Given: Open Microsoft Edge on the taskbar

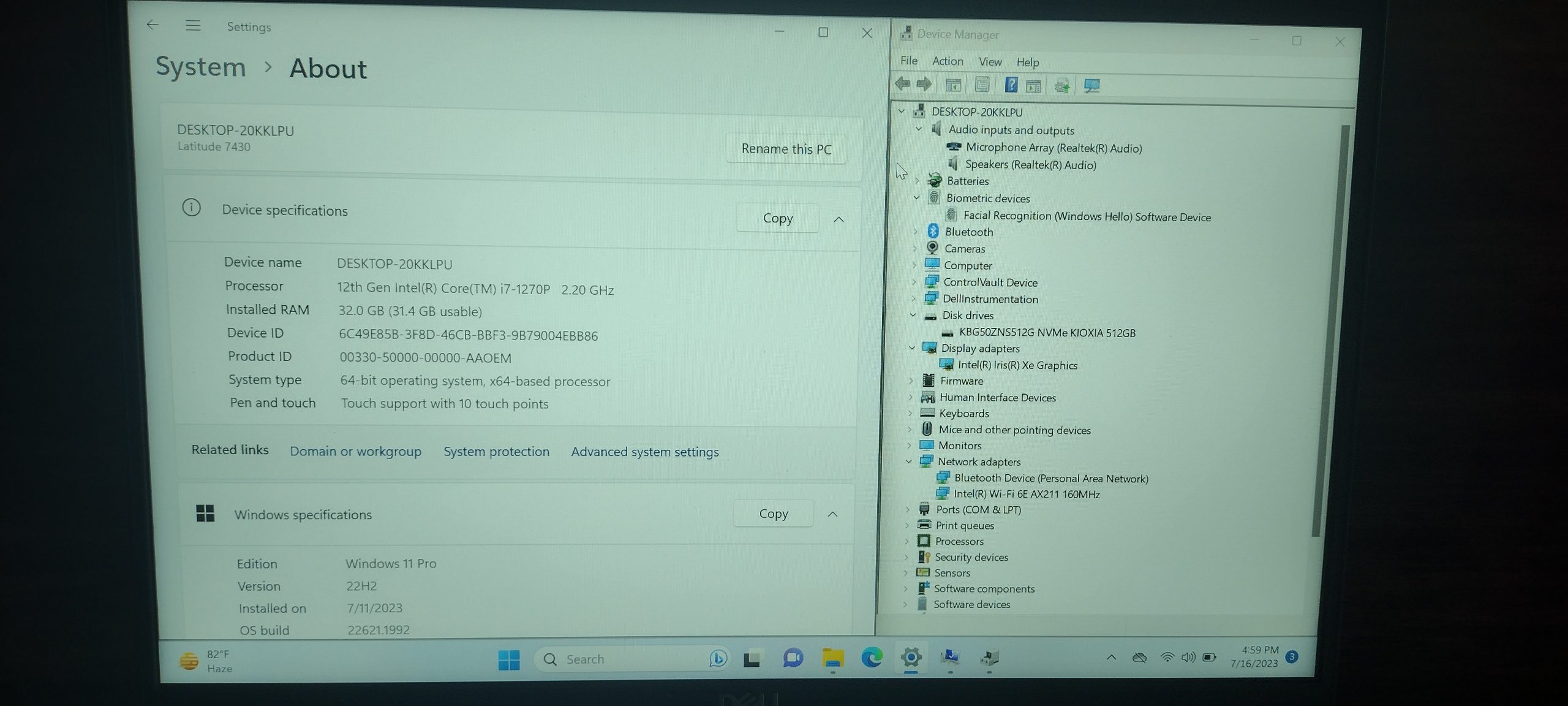Looking at the screenshot, I should point(872,658).
